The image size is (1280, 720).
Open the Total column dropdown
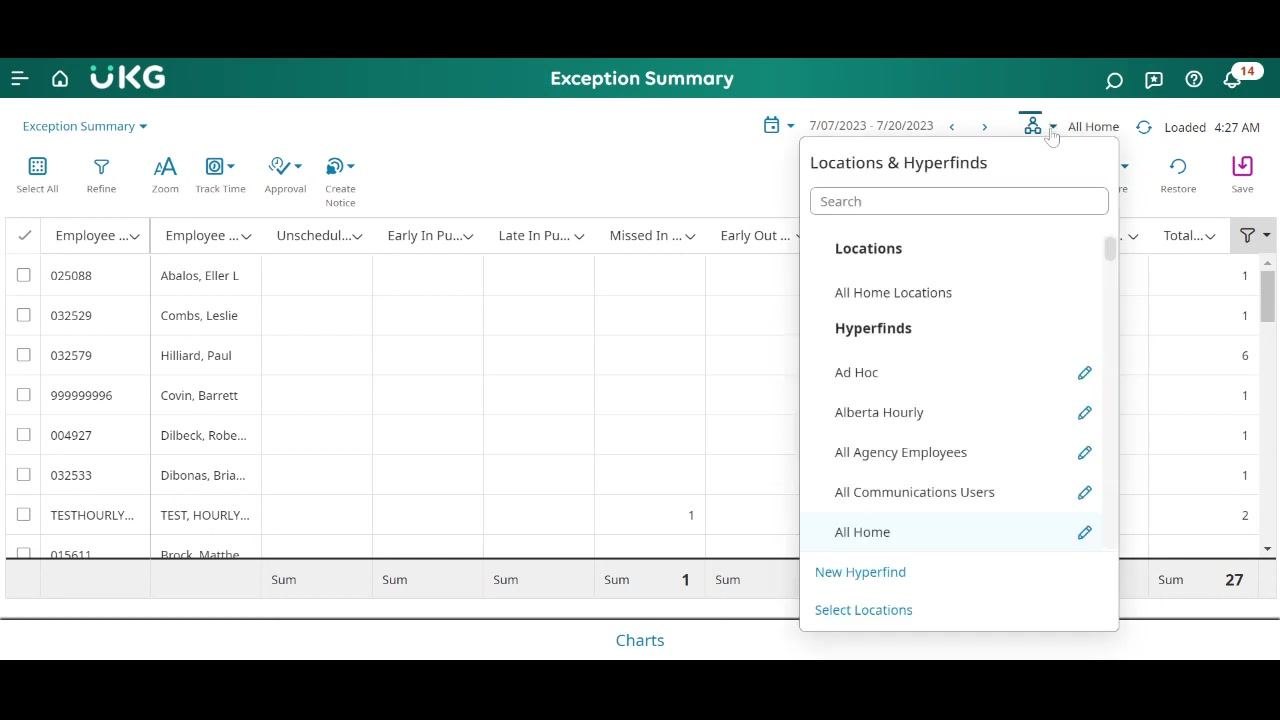pos(1210,236)
